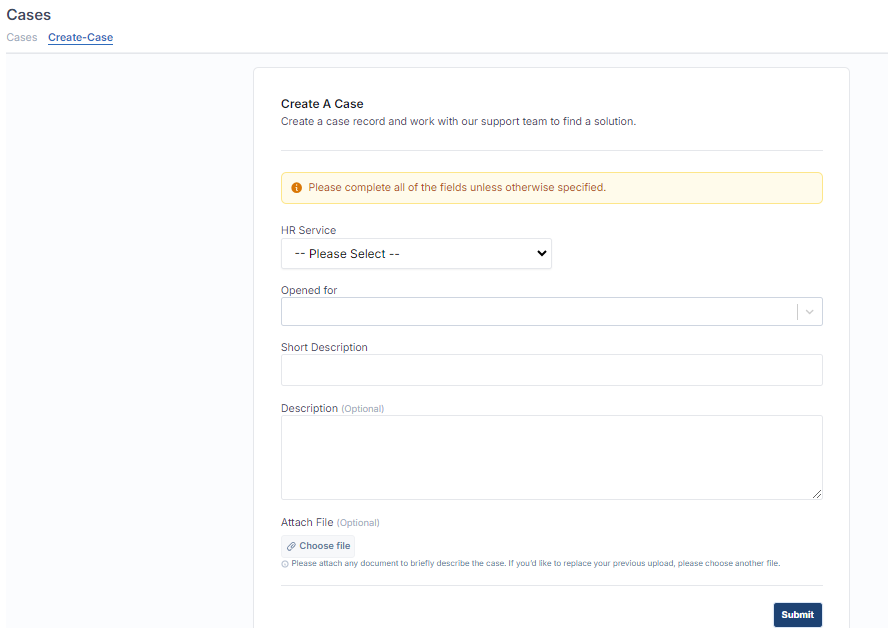This screenshot has height=628, width=888.
Task: Click into the Description text area
Action: point(552,458)
